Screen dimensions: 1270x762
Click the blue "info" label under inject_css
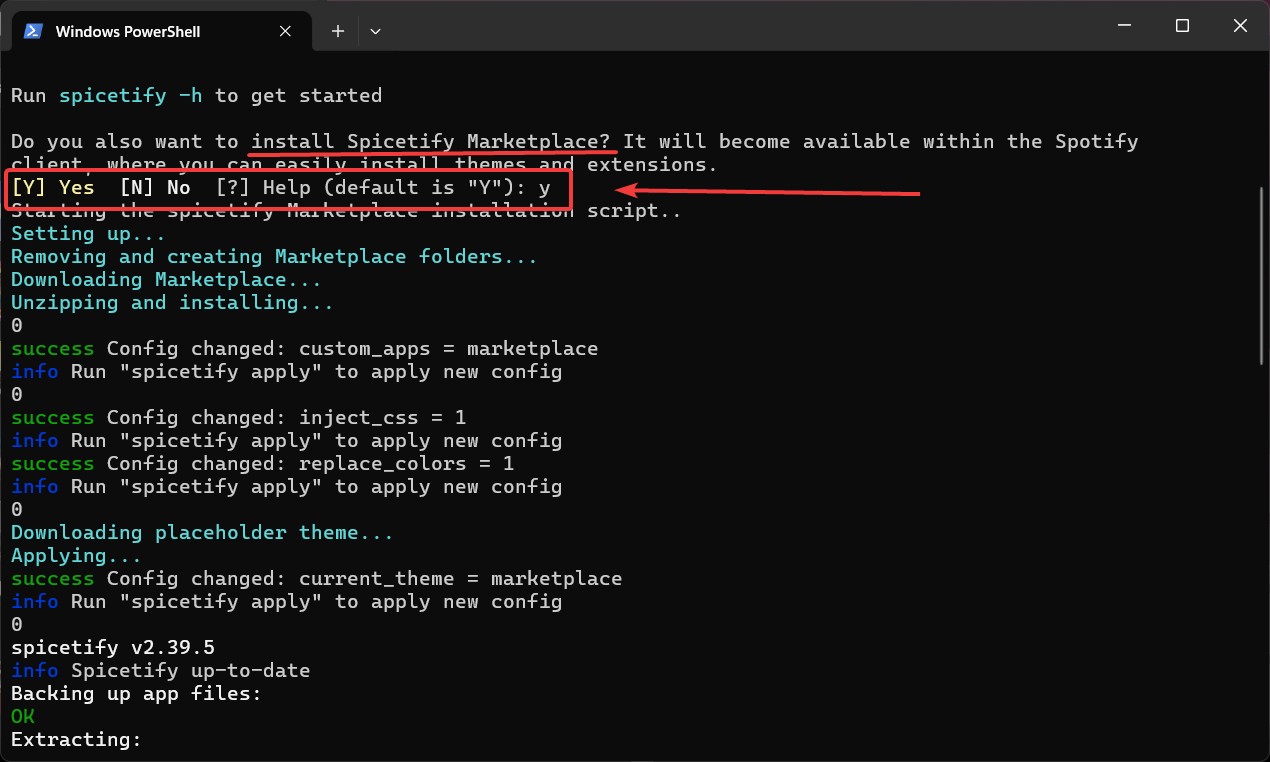(x=34, y=440)
